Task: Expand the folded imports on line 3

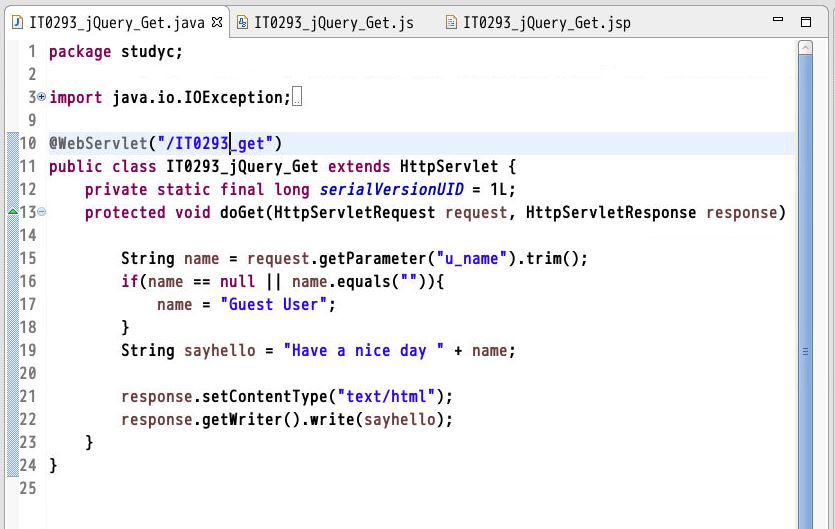Action: point(42,97)
